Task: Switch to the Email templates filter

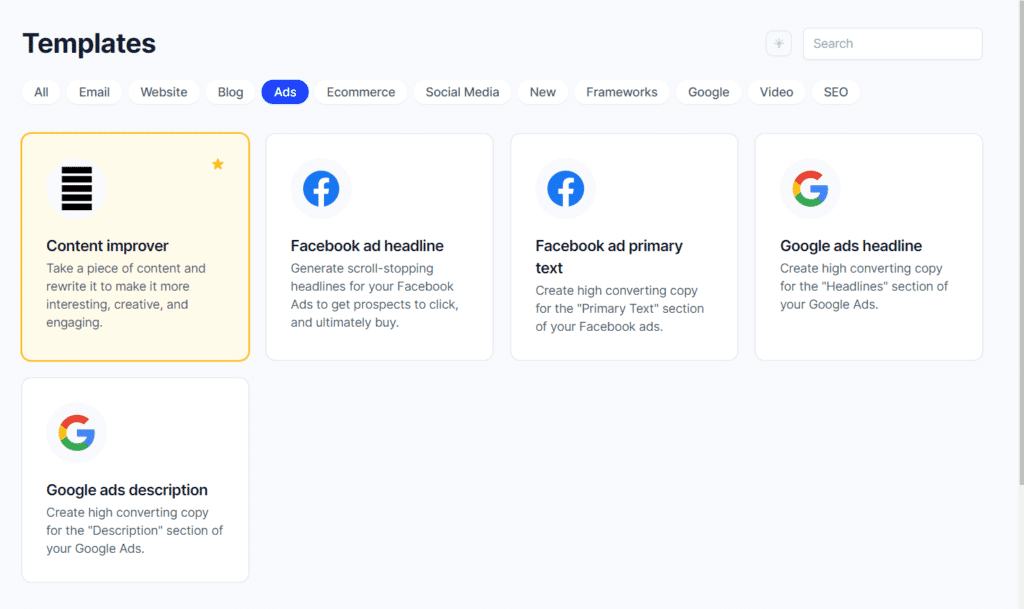Action: click(x=94, y=92)
